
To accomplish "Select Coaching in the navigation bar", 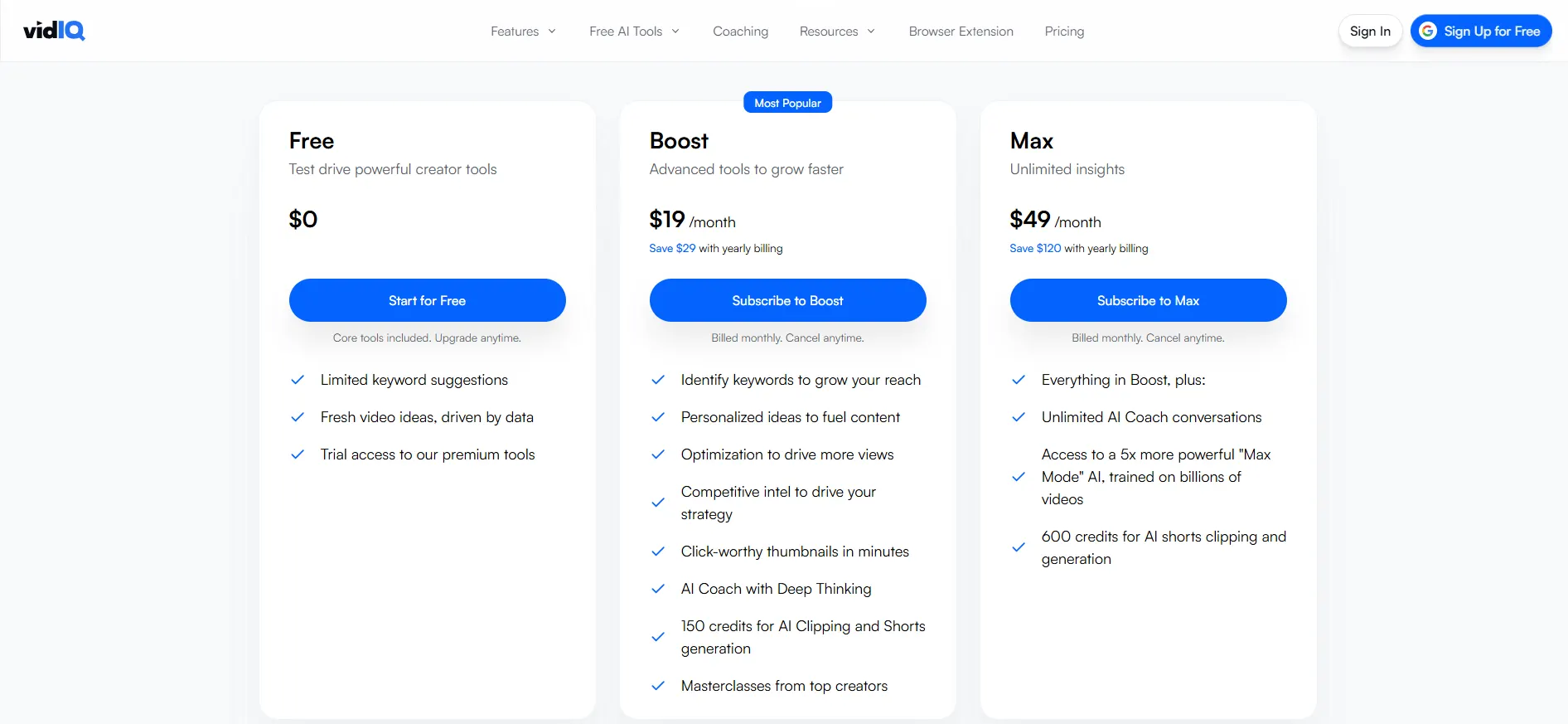I will (740, 31).
